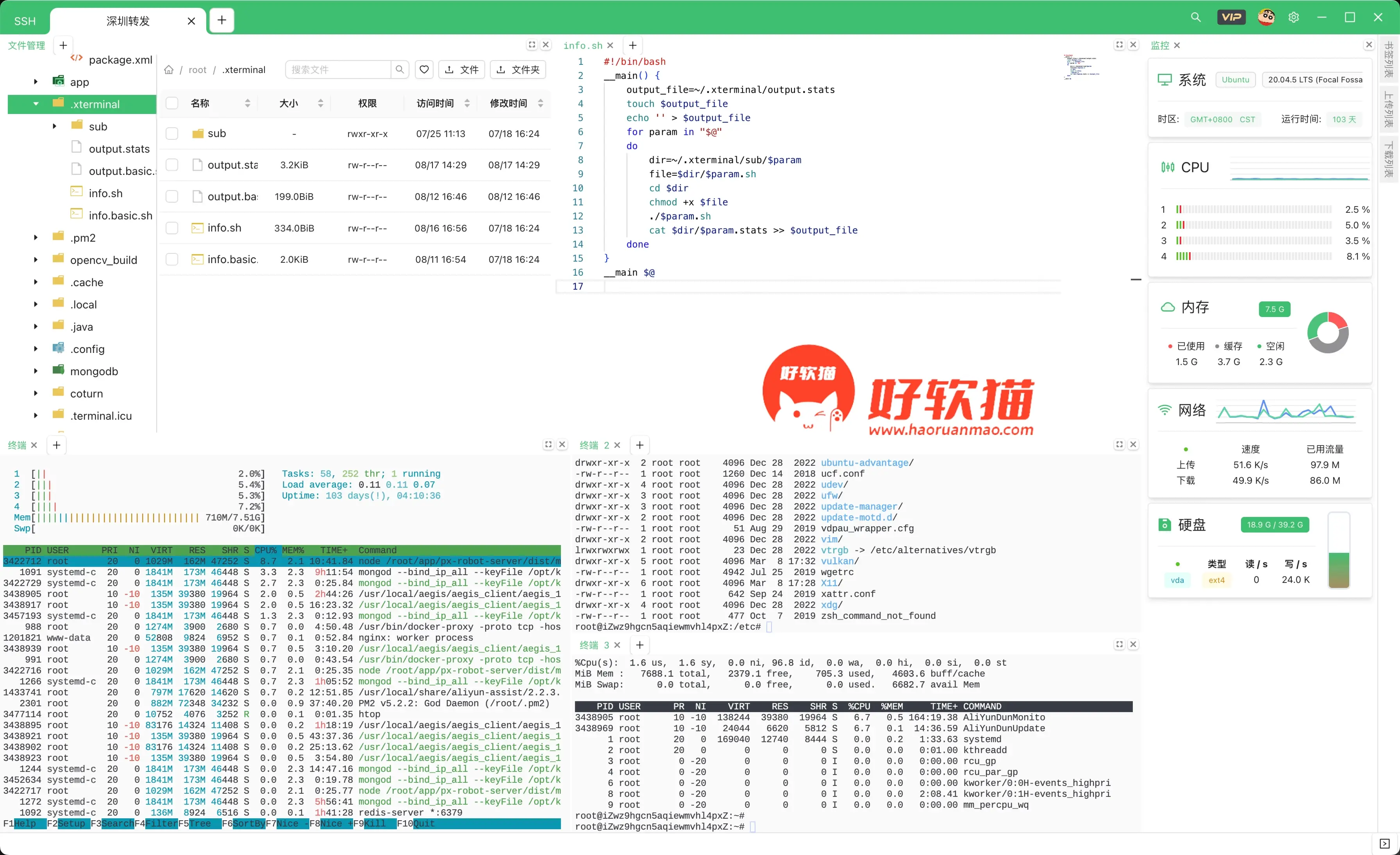The width and height of the screenshot is (1400, 855).
Task: Check the output.ba file row checkbox
Action: pos(171,196)
